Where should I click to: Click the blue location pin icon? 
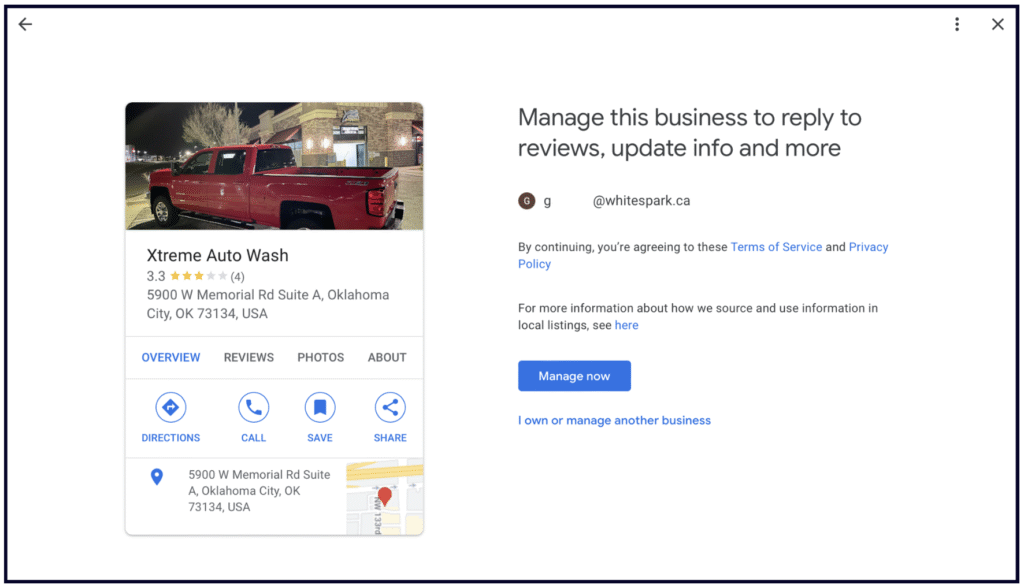(156, 477)
